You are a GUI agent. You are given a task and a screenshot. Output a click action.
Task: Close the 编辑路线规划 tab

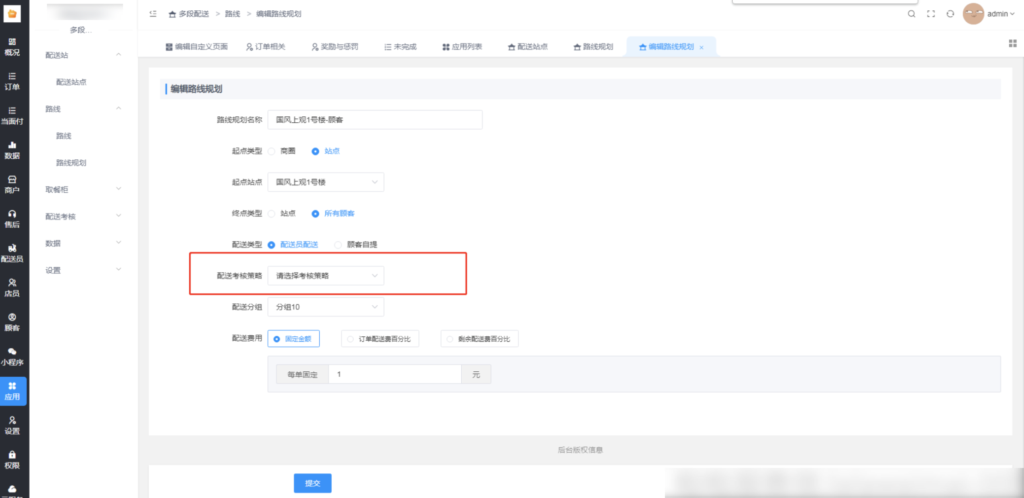click(701, 48)
